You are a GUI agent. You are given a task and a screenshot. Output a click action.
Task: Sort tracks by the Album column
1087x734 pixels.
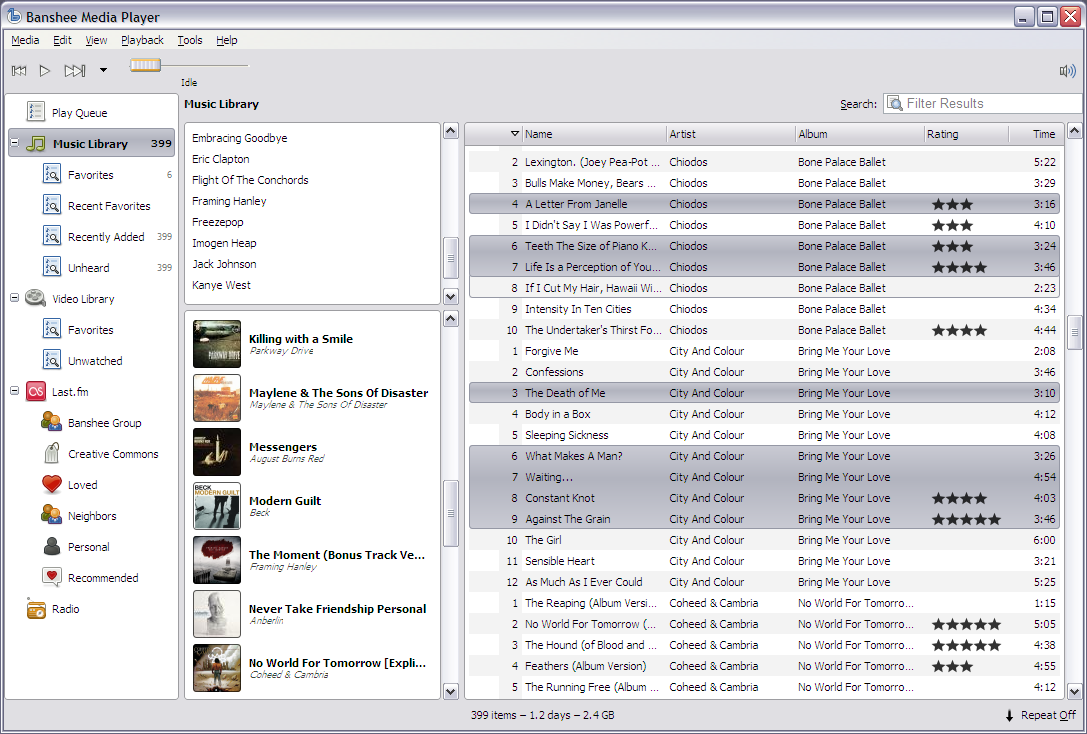[x=860, y=134]
